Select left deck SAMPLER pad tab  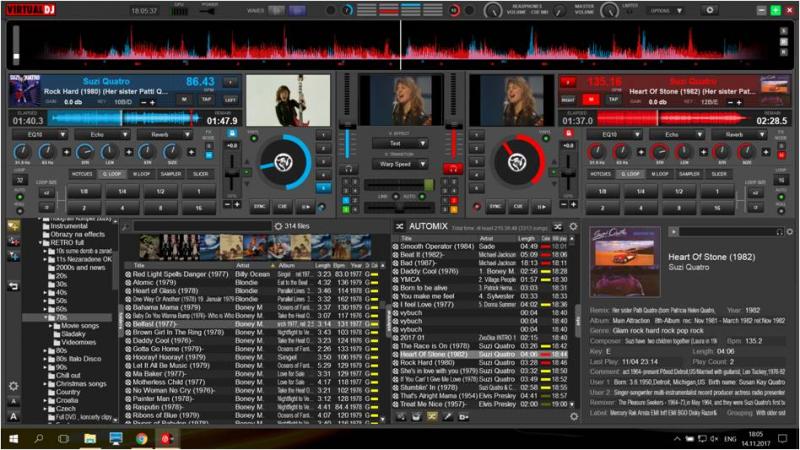[171, 174]
